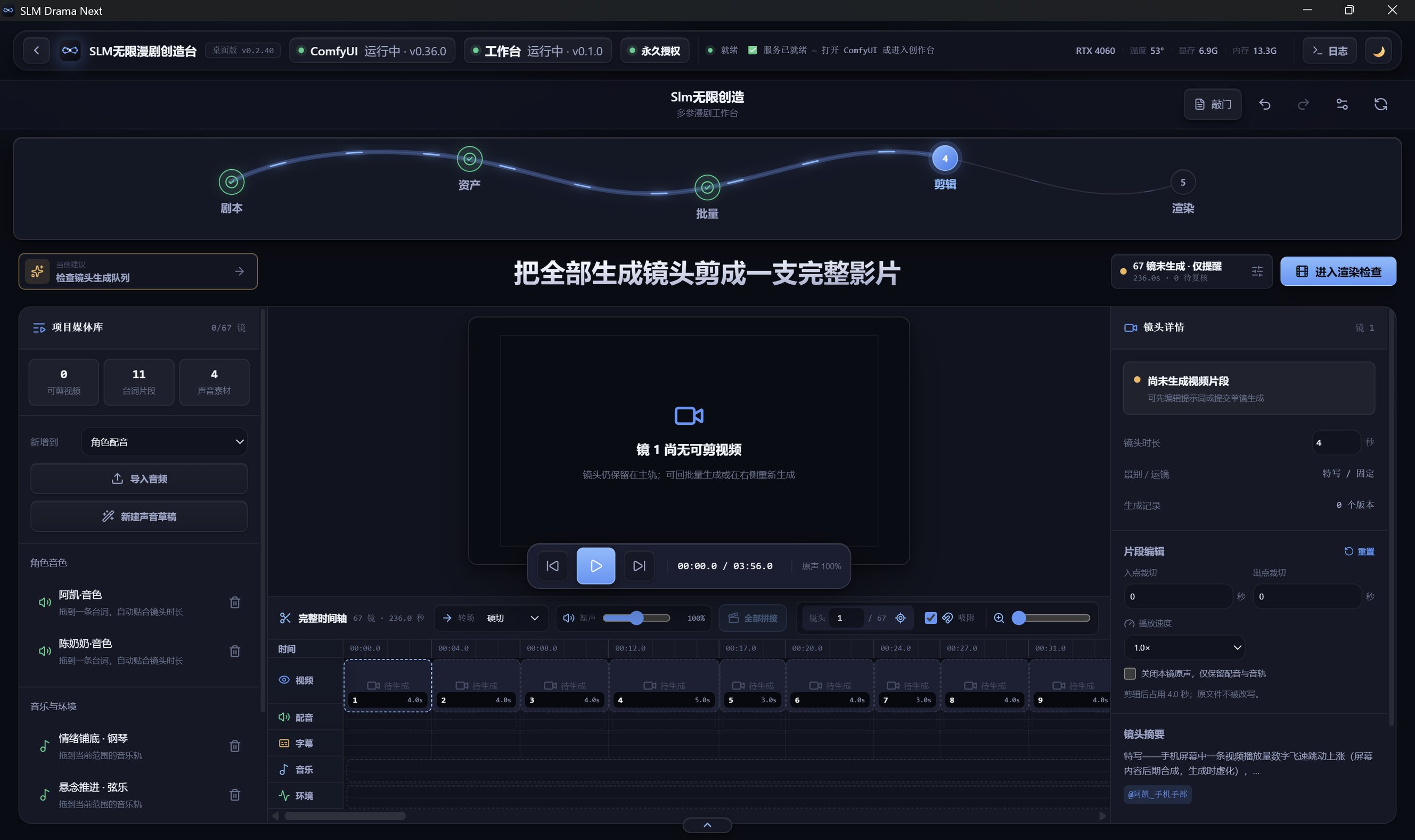This screenshot has width=1415, height=840.
Task: Enable 关闭本镜原声 checkbox
Action: point(1130,673)
